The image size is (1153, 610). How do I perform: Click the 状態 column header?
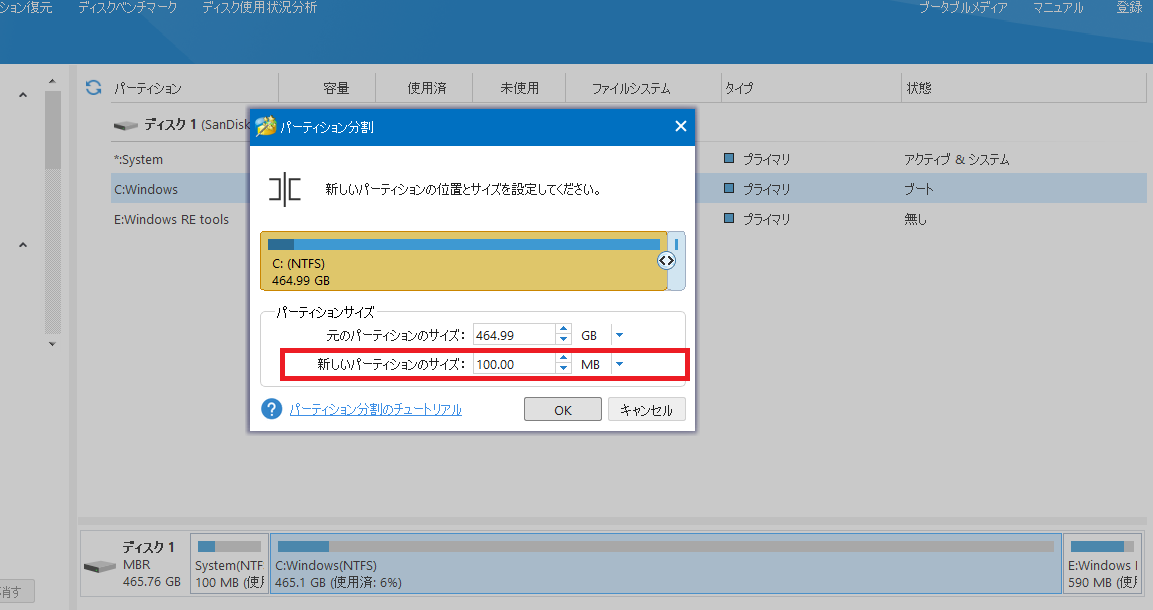(x=919, y=88)
